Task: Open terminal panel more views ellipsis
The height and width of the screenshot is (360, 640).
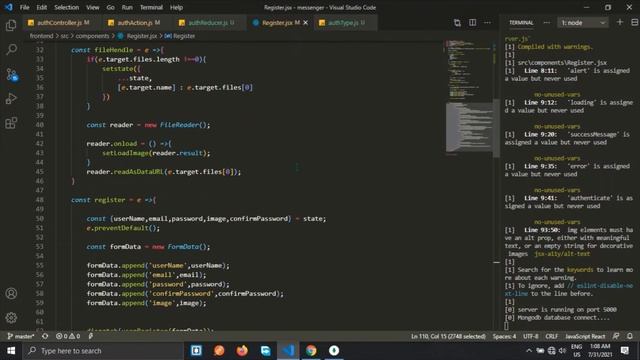Action: (547, 23)
